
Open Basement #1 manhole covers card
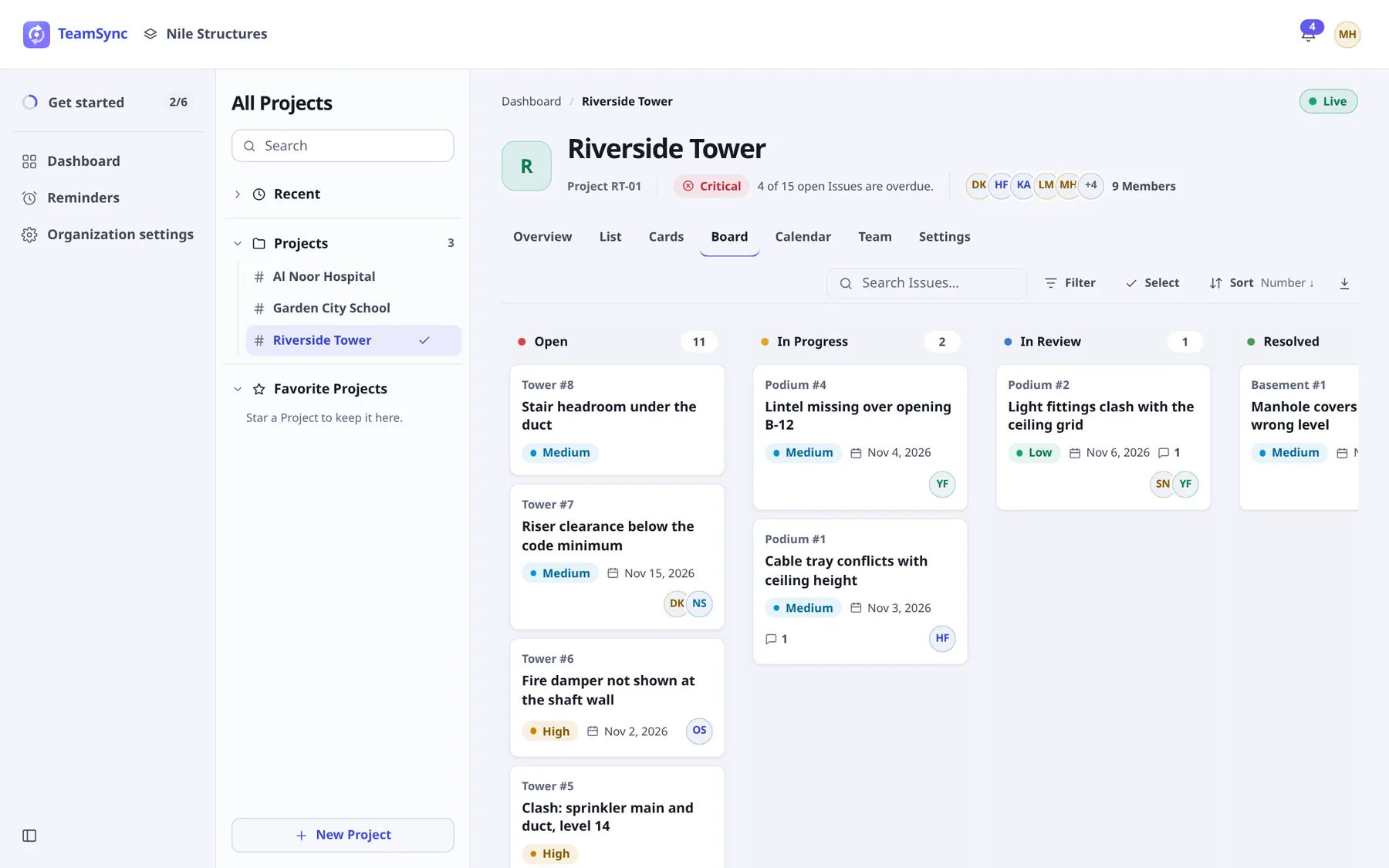click(1299, 437)
